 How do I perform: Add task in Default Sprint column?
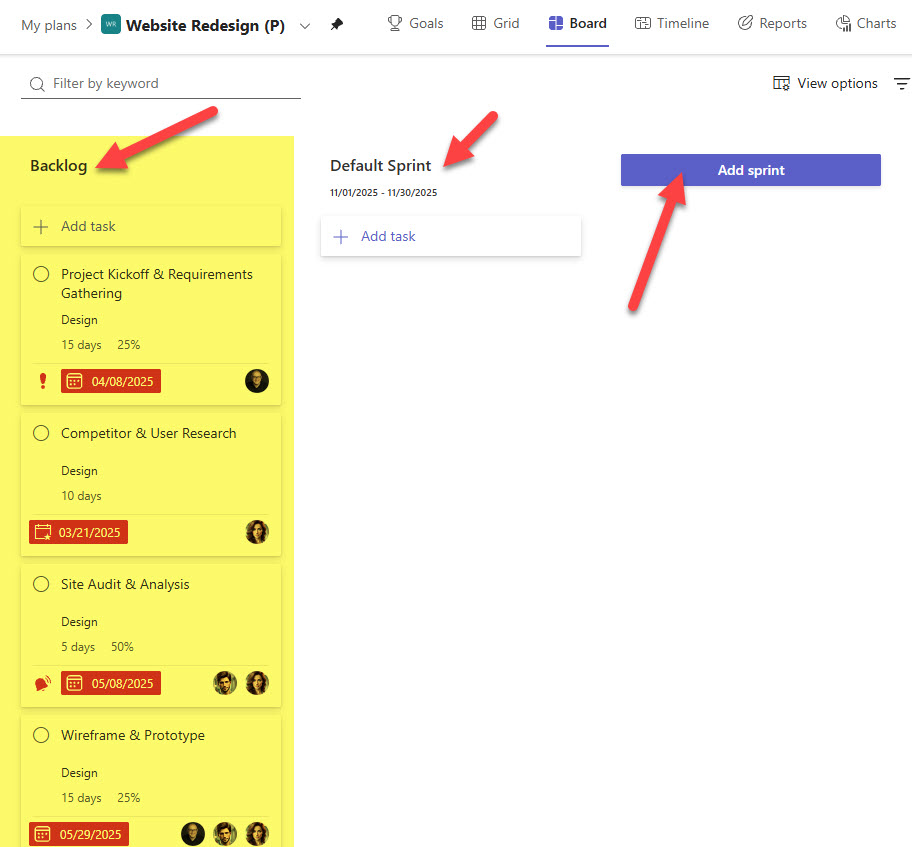(x=451, y=236)
